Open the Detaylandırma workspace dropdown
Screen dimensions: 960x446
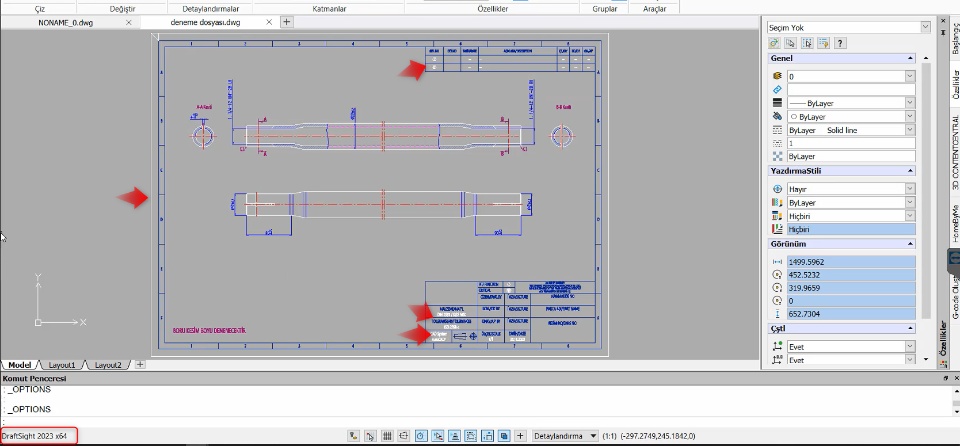coord(564,436)
